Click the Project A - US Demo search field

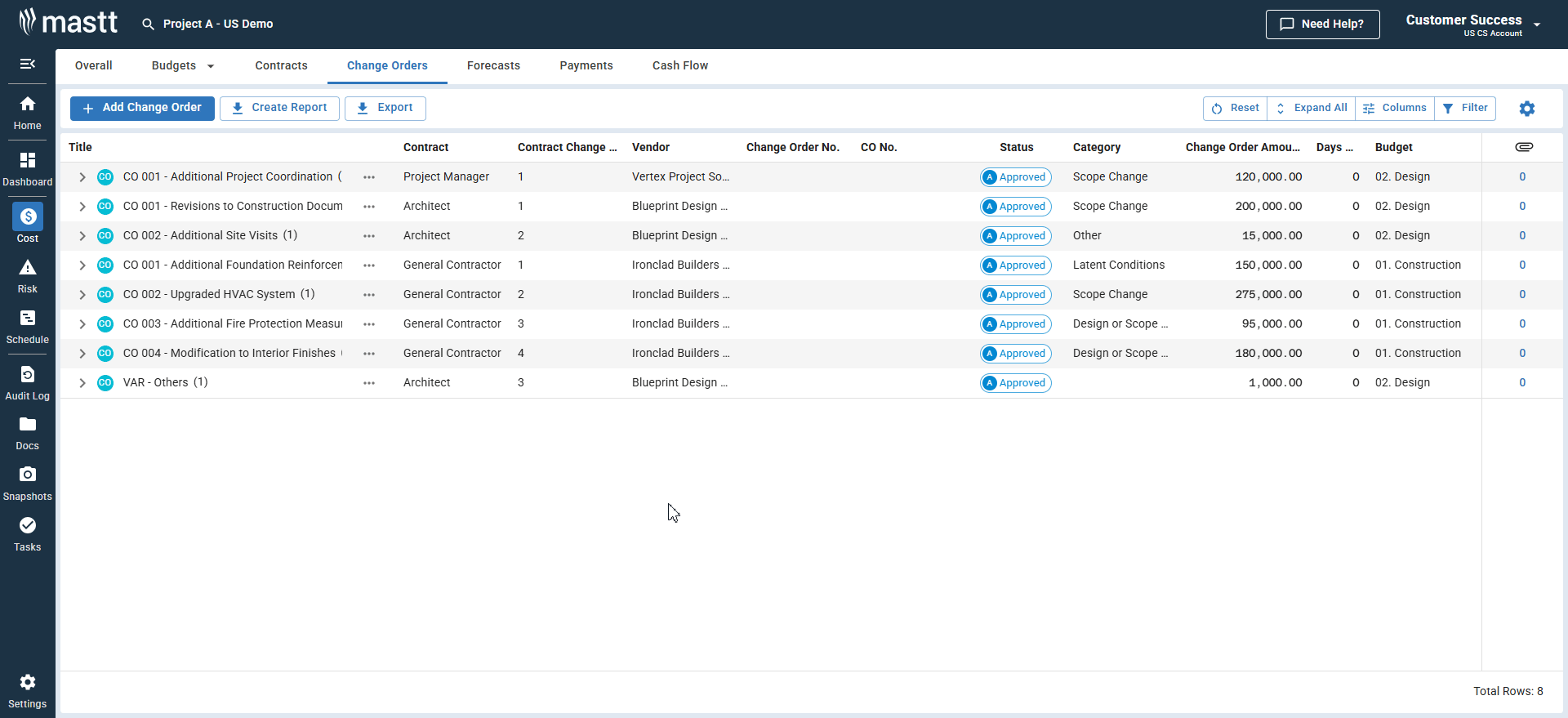[x=218, y=25]
